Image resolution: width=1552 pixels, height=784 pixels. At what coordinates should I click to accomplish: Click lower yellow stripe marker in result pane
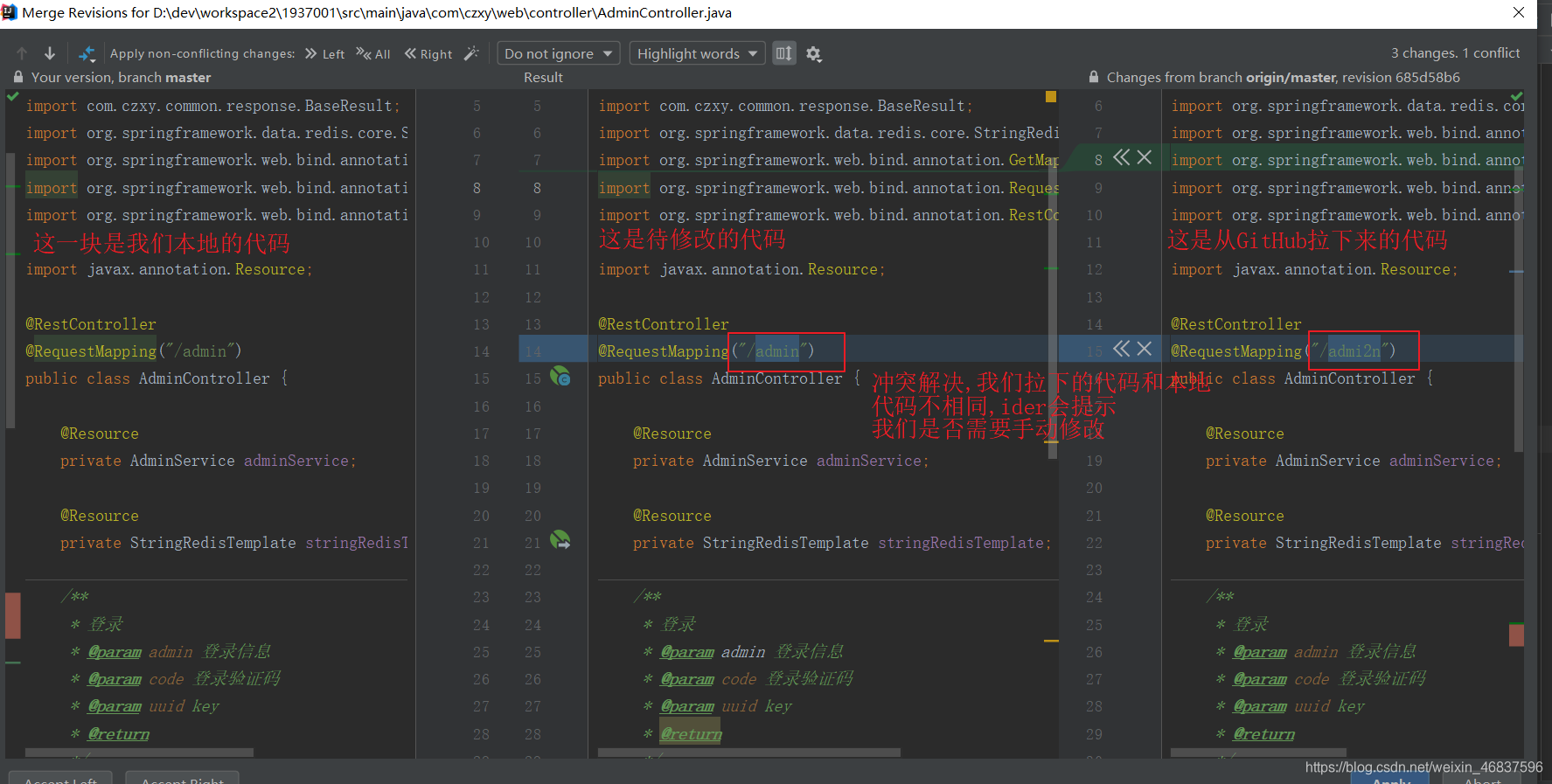[x=1051, y=641]
